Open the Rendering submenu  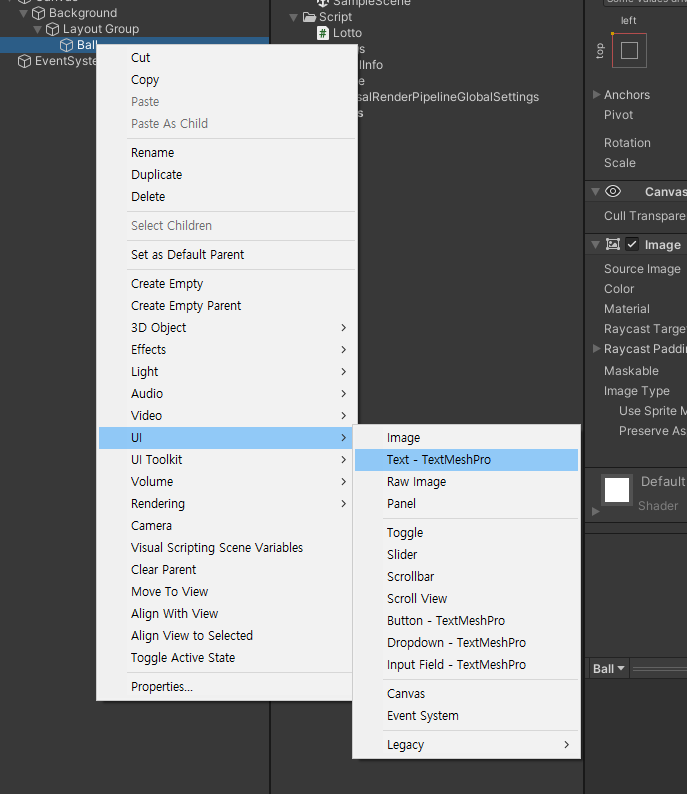pos(227,504)
